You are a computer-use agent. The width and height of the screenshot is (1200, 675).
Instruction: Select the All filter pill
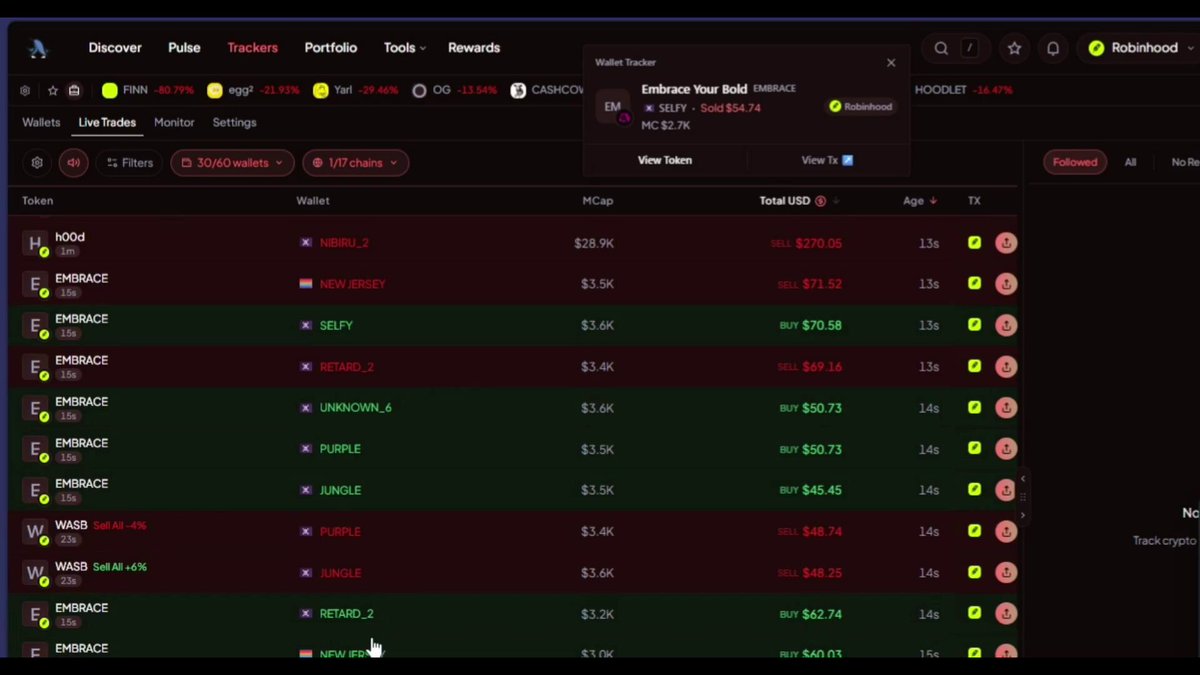tap(1130, 162)
